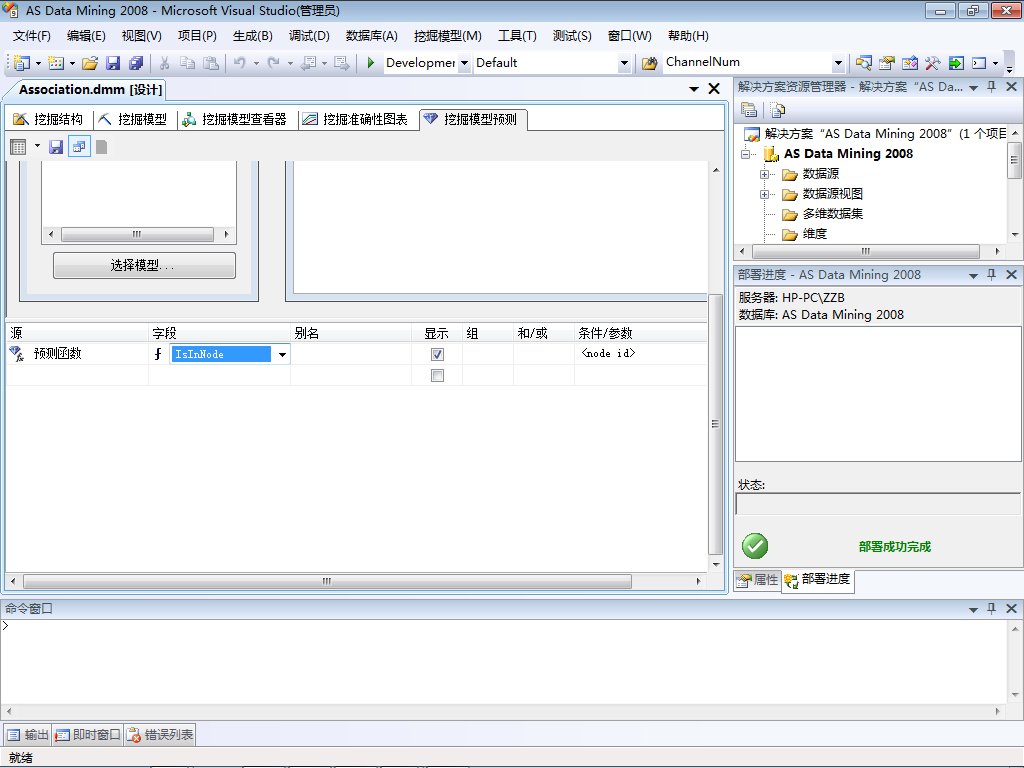Switch to the 挖掘模型 tab
The height and width of the screenshot is (768, 1024).
(x=133, y=119)
